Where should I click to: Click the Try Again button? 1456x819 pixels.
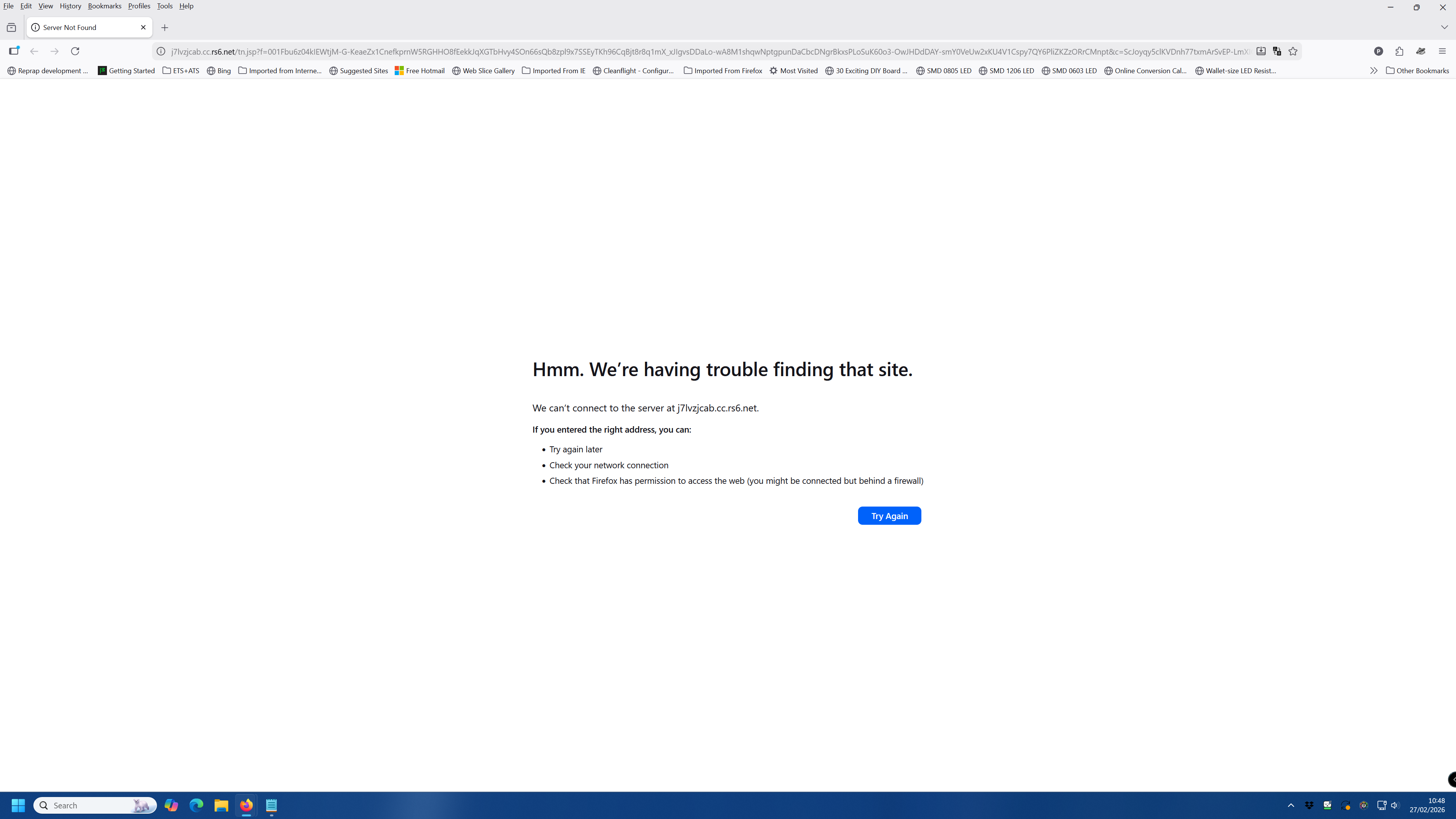889,516
